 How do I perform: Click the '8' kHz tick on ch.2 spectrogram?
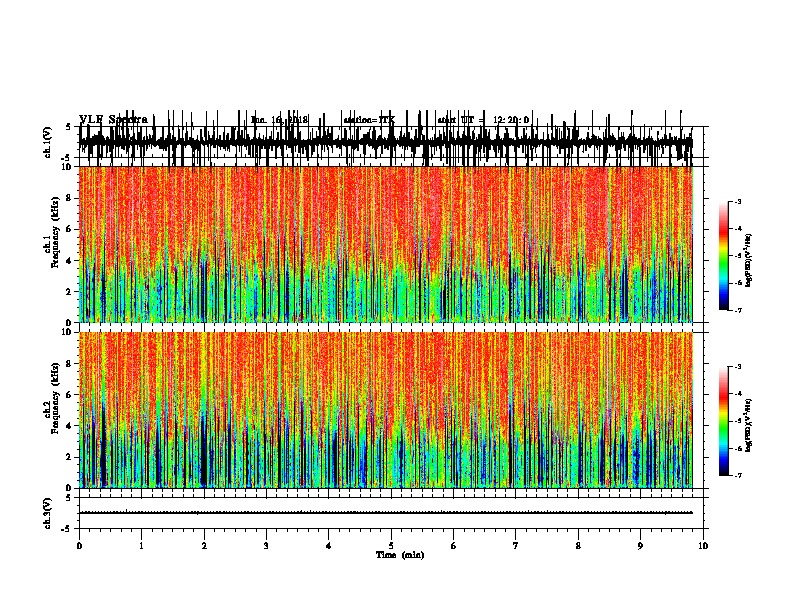click(x=70, y=364)
